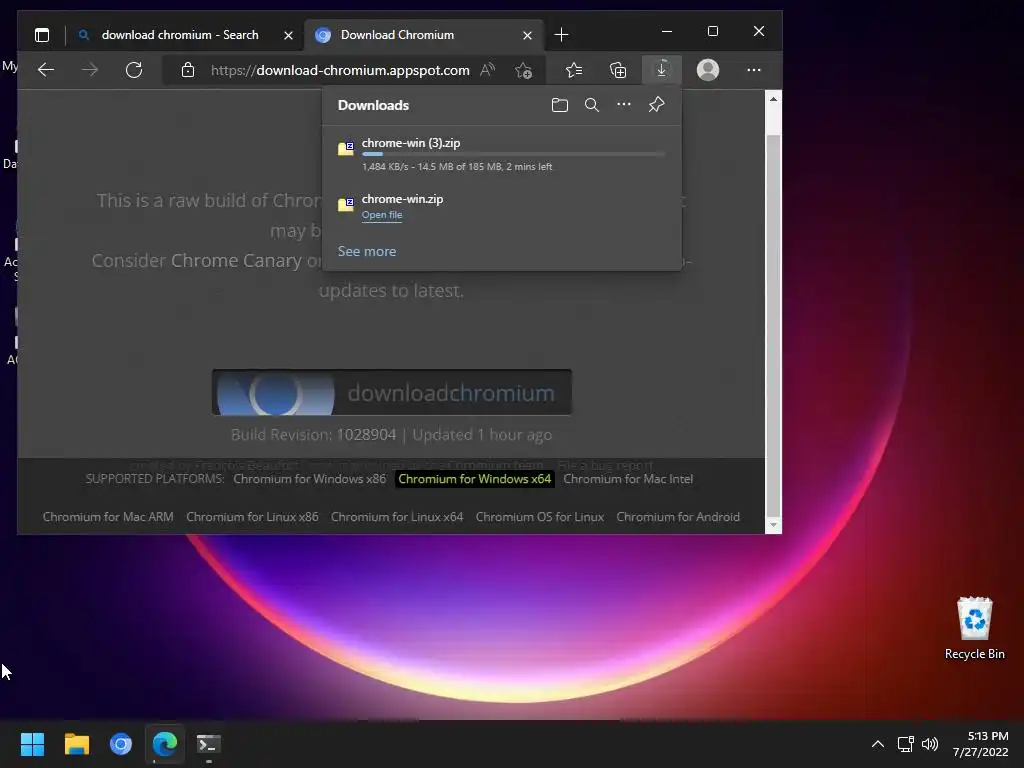Click the downloadchromium banner button
The width and height of the screenshot is (1024, 768).
point(392,392)
